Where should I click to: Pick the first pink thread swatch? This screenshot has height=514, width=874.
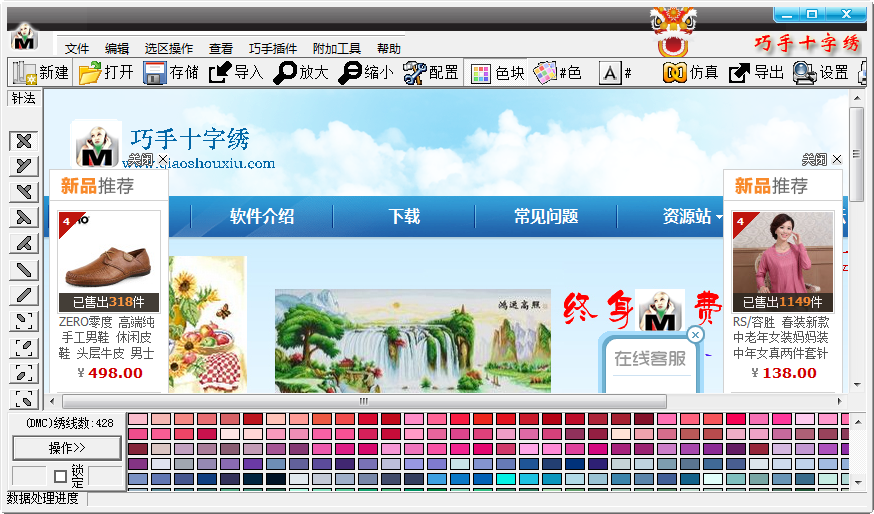tap(137, 419)
